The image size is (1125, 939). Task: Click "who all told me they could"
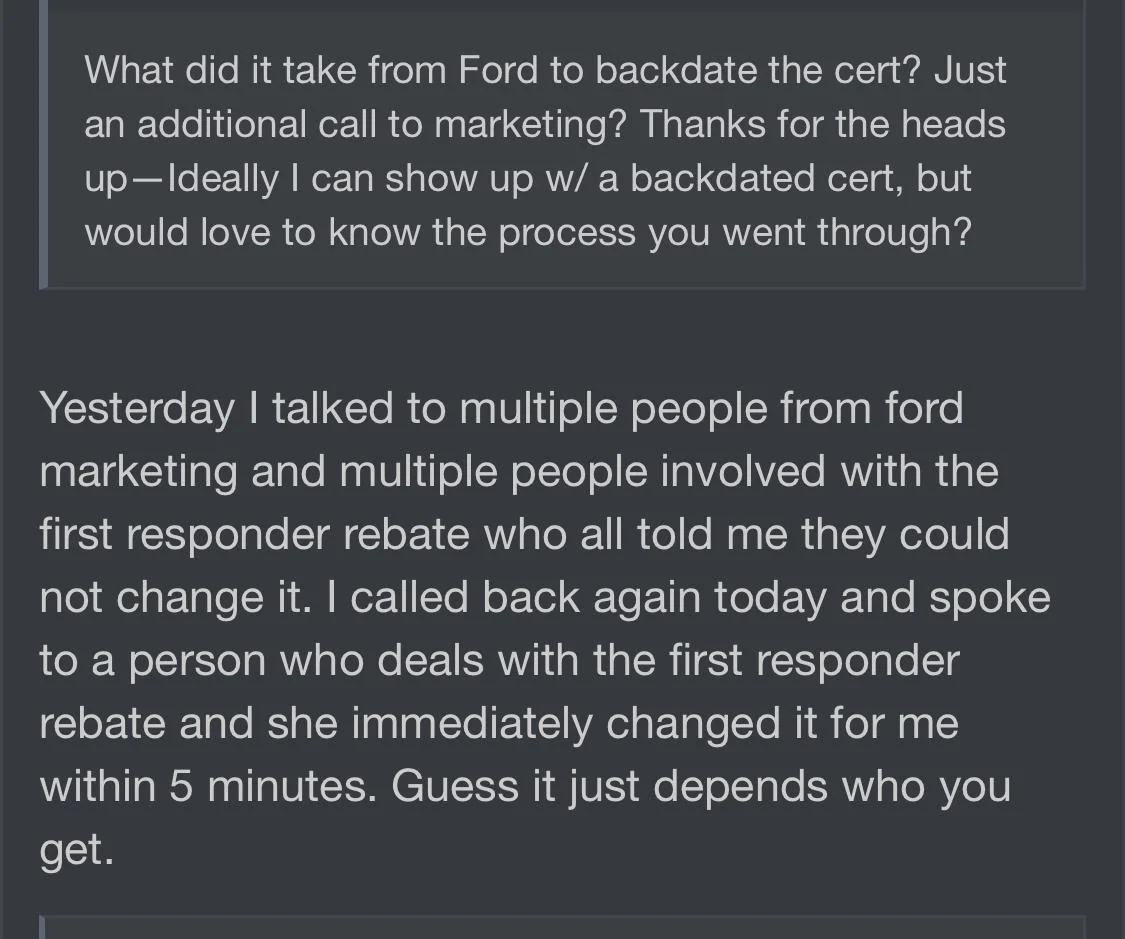click(x=746, y=535)
